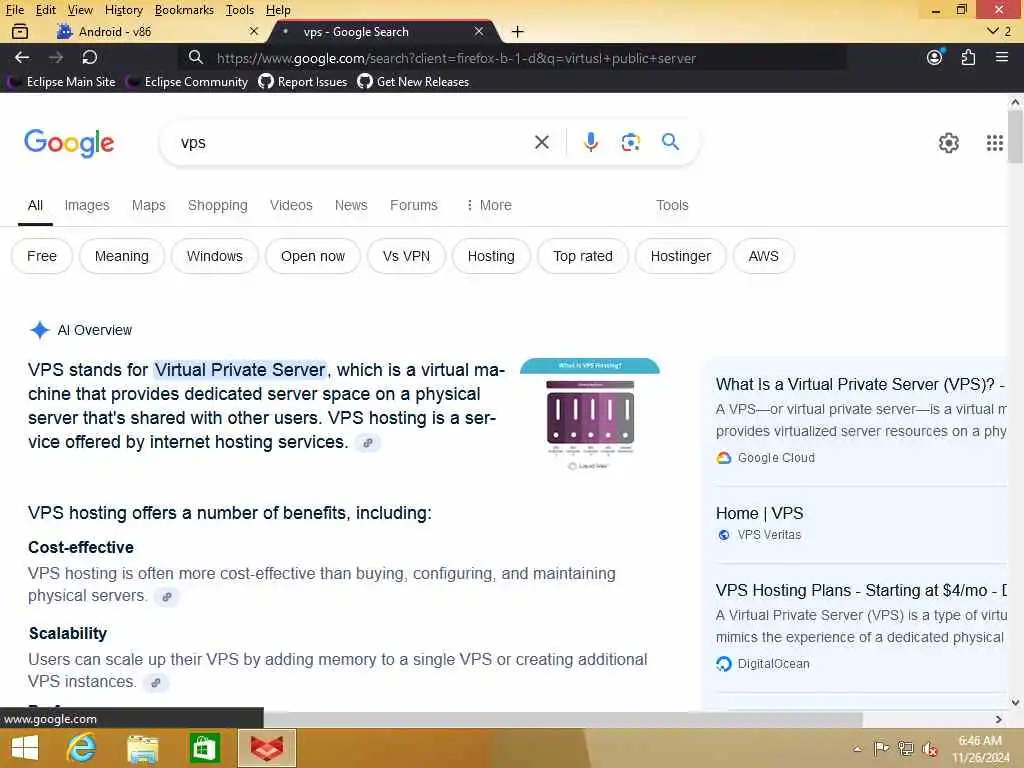Screen dimensions: 1024x768
Task: Search by image with Google Lens icon
Action: [630, 142]
